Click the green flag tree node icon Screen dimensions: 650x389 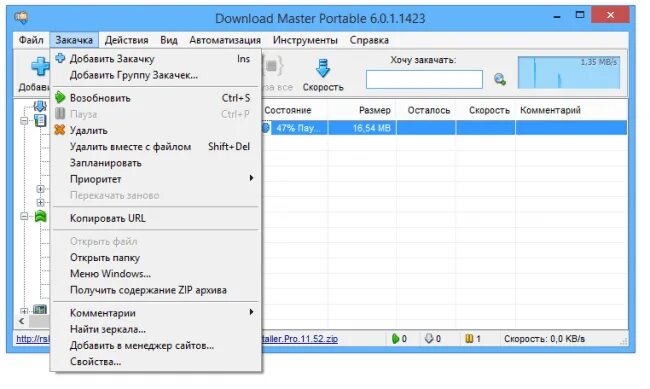click(x=40, y=216)
